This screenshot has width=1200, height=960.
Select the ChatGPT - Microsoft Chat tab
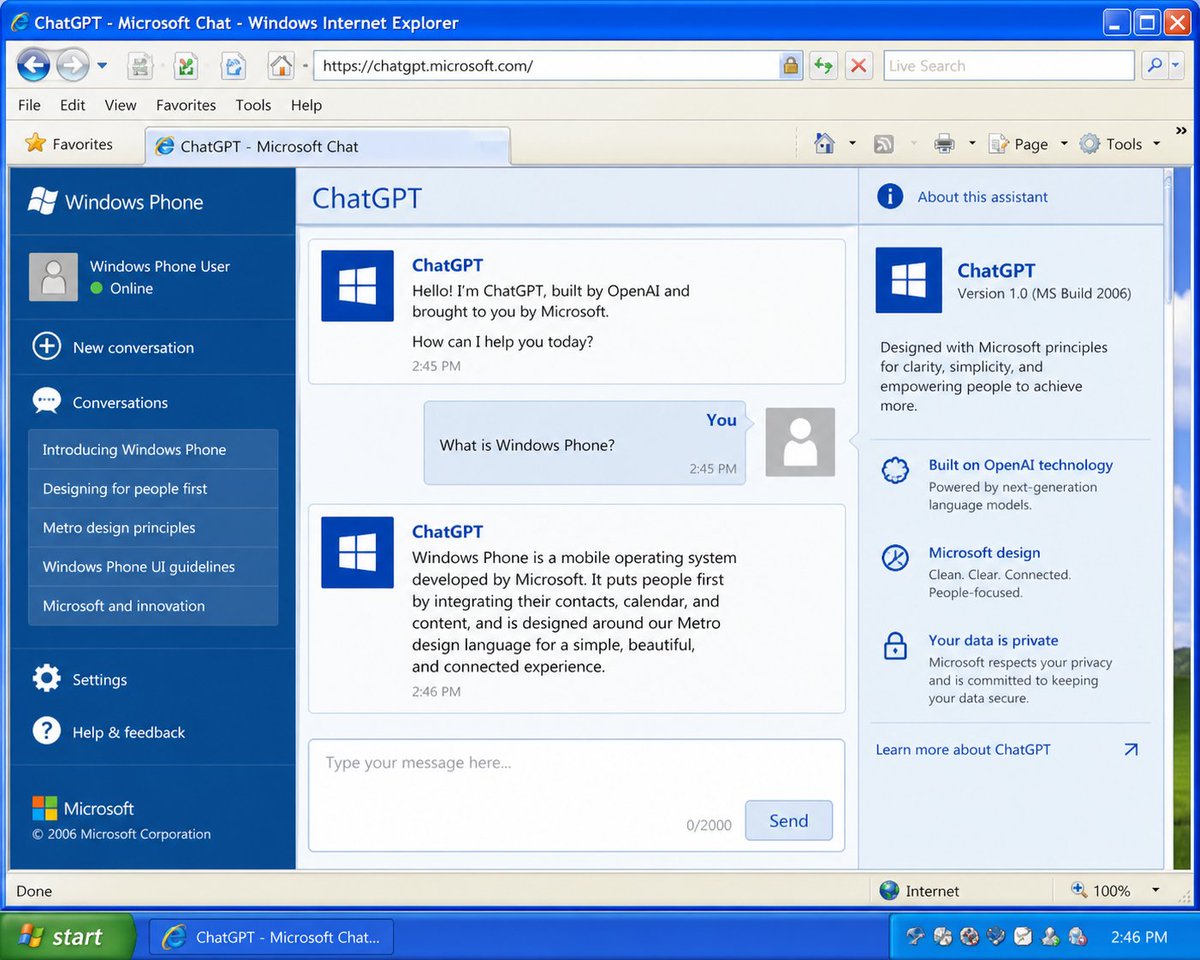(x=327, y=146)
